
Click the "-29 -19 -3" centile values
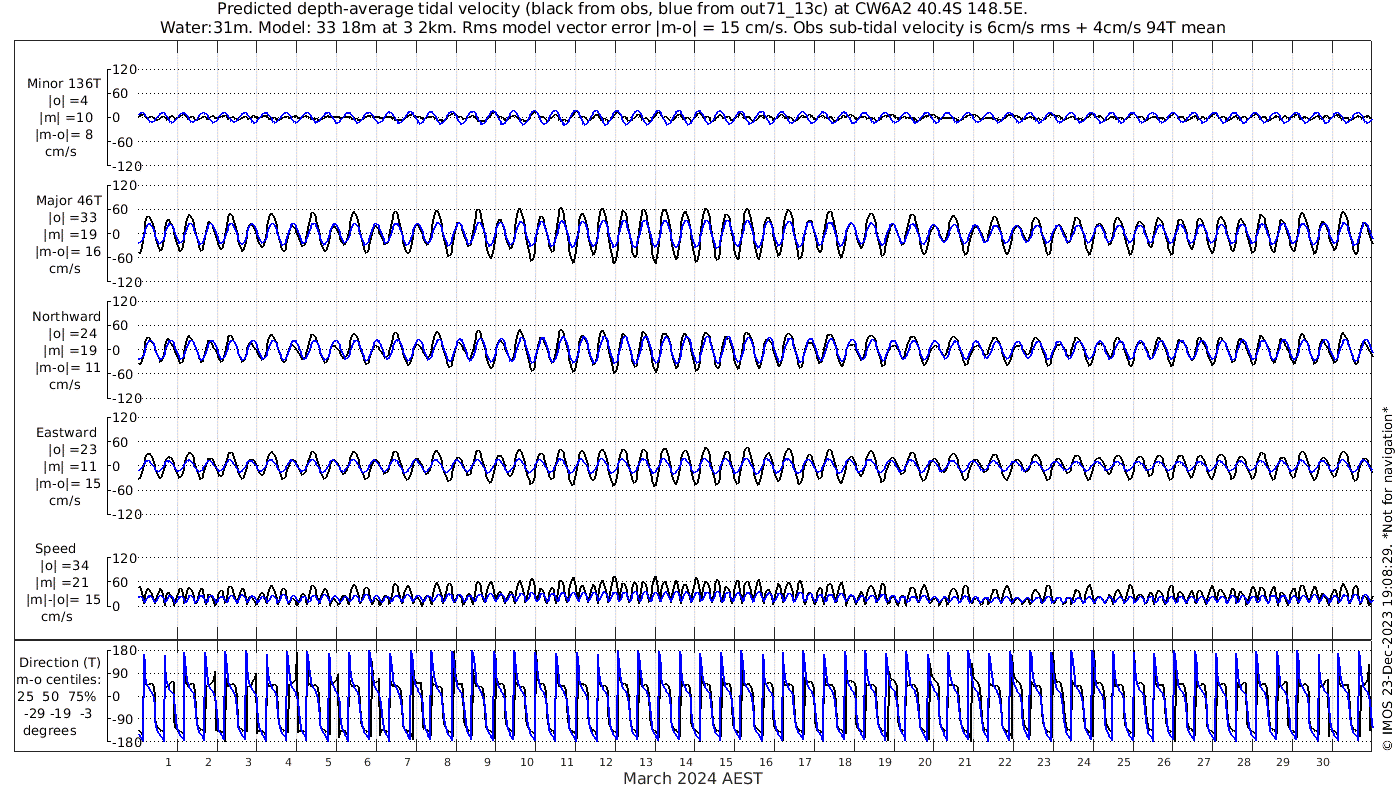[x=58, y=713]
